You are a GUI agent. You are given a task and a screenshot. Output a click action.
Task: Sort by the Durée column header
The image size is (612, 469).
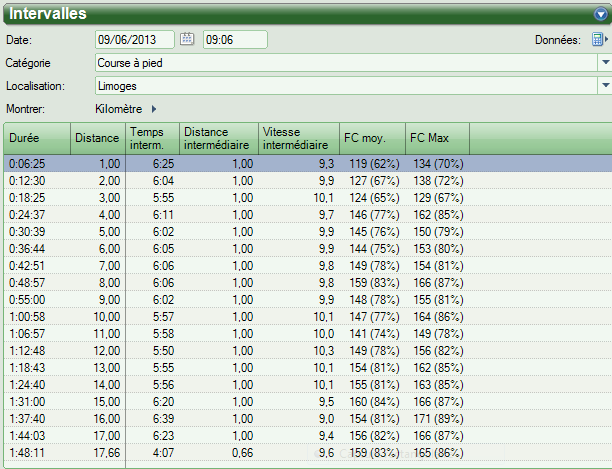click(37, 138)
